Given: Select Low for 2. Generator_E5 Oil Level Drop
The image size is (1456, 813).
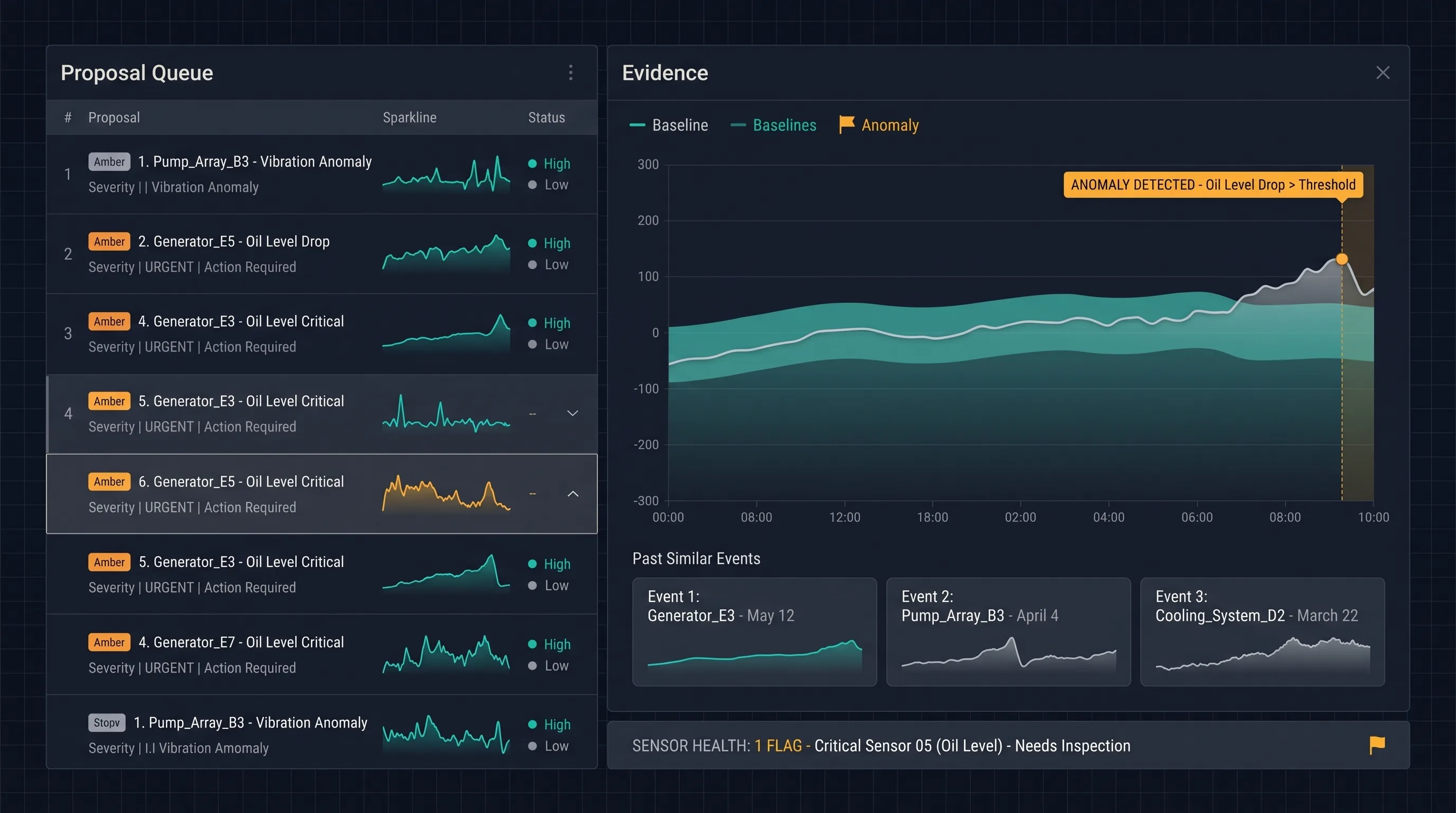Looking at the screenshot, I should (548, 265).
